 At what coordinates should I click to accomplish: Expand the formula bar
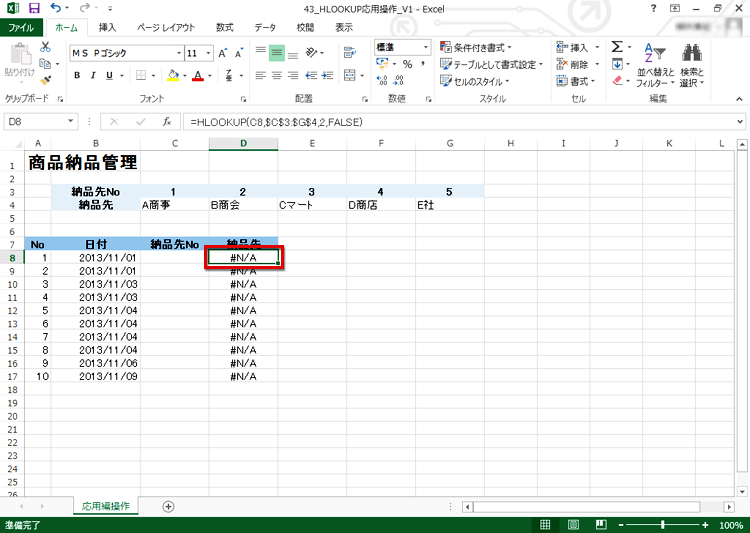click(740, 122)
